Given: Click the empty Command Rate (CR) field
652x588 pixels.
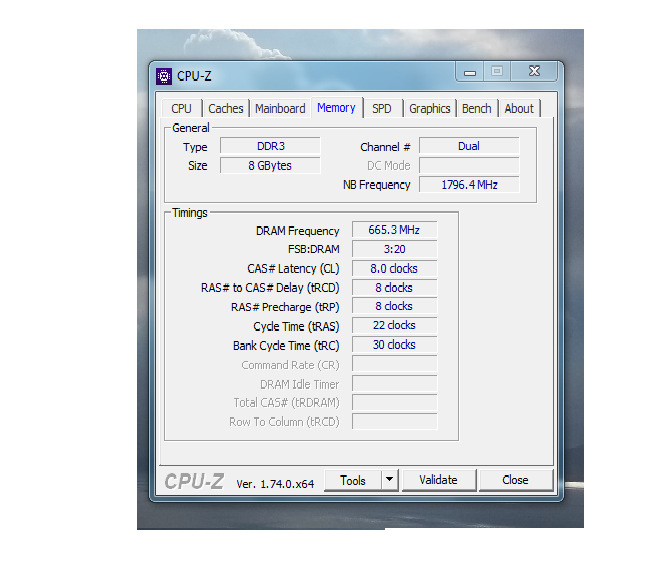Looking at the screenshot, I should click(x=394, y=364).
